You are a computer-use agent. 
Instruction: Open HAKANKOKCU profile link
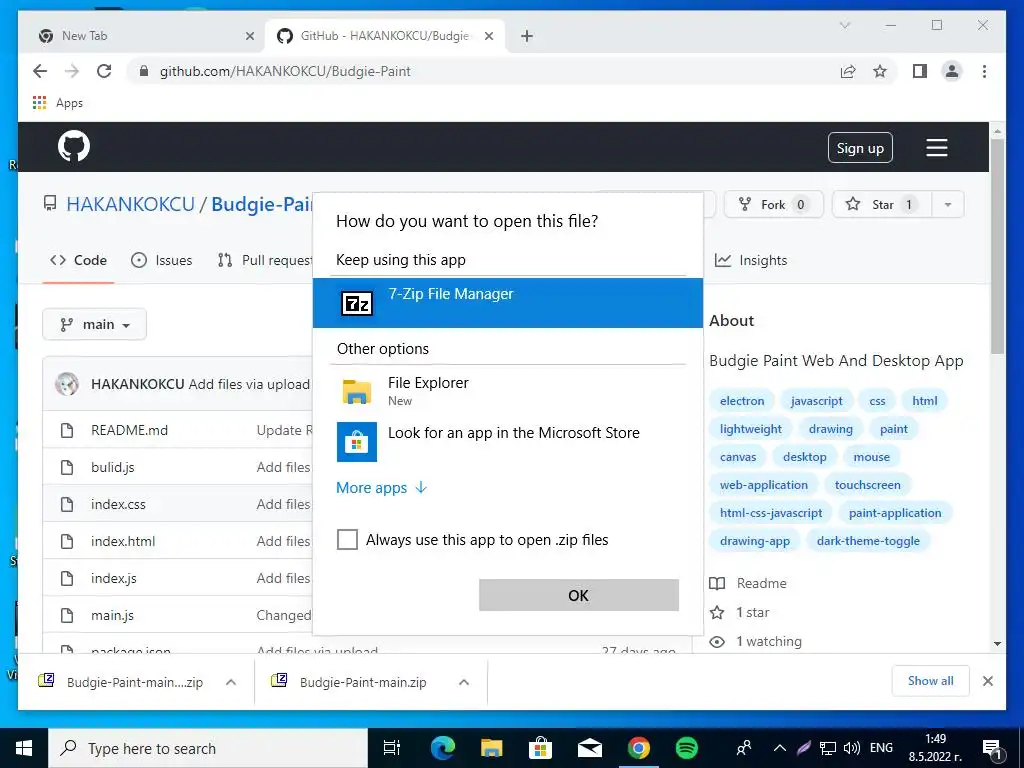[x=131, y=204]
